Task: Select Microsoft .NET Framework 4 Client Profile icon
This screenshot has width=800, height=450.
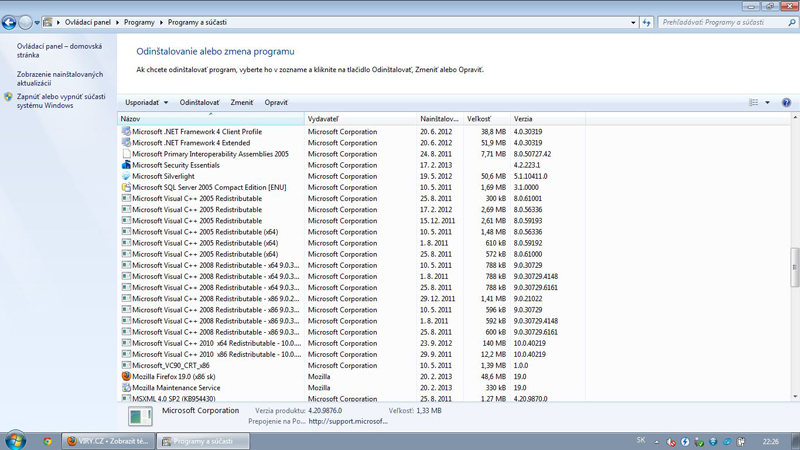Action: coord(126,131)
